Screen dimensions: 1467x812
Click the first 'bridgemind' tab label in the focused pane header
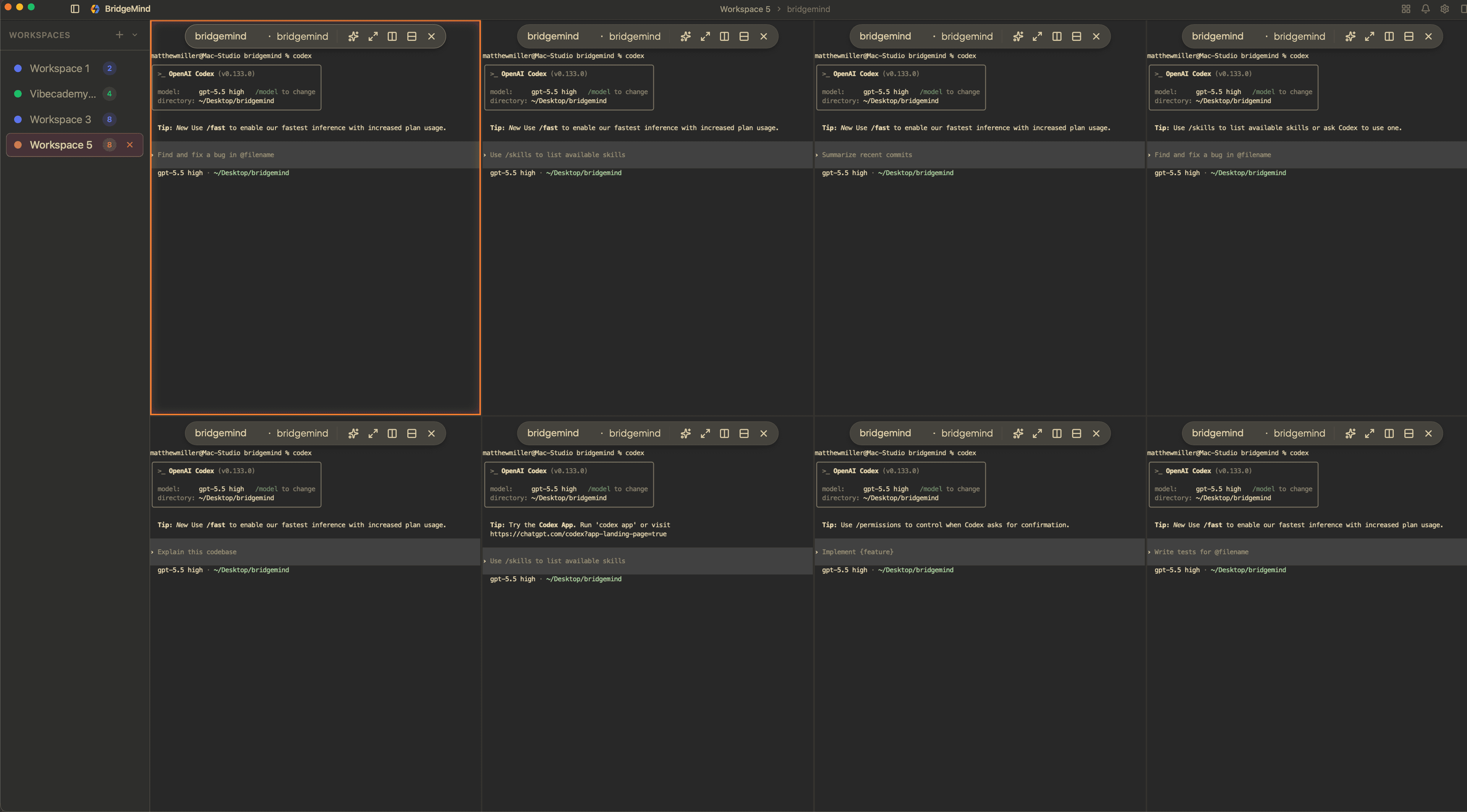pos(220,36)
